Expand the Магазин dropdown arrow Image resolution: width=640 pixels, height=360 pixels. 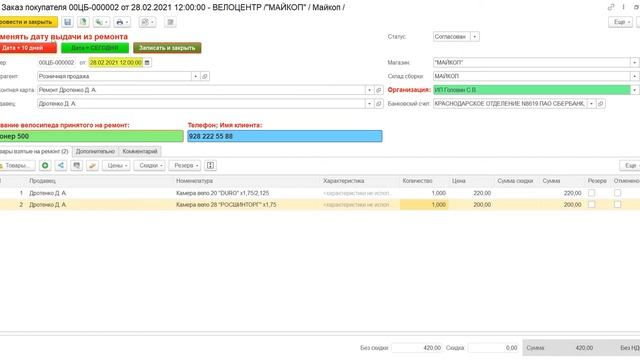click(635, 62)
